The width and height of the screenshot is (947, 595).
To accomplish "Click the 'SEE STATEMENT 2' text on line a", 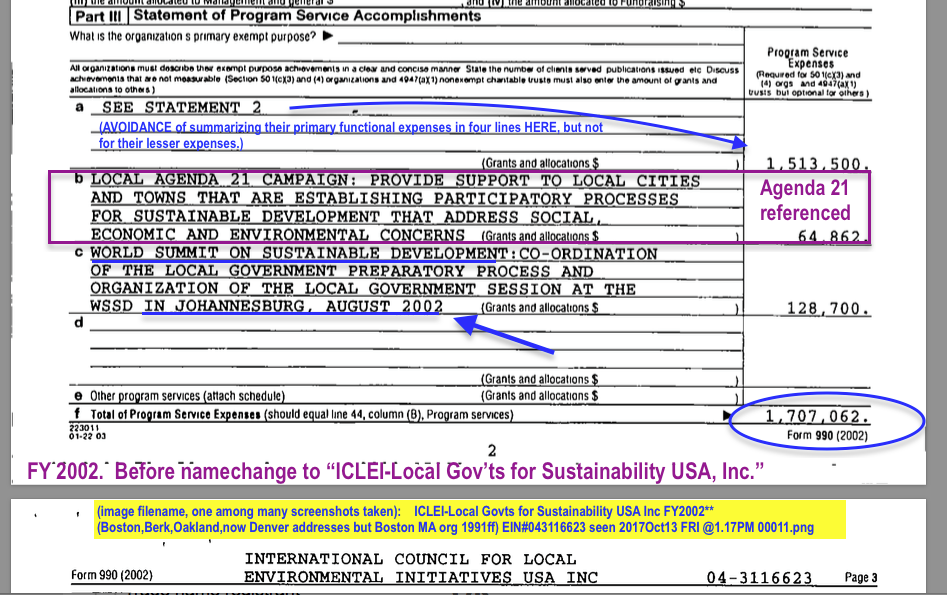I will (181, 108).
